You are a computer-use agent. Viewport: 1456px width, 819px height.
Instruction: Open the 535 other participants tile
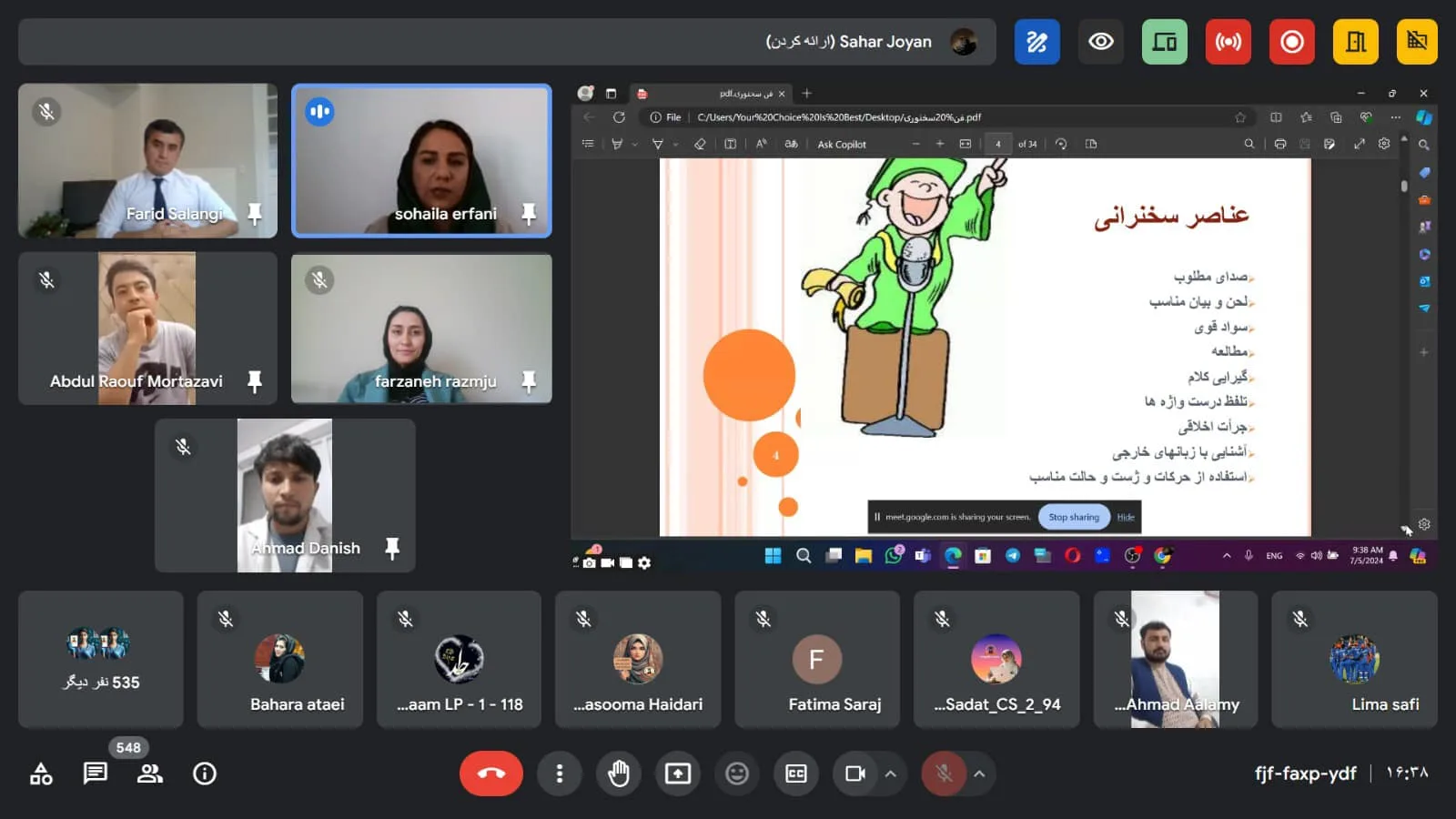100,660
